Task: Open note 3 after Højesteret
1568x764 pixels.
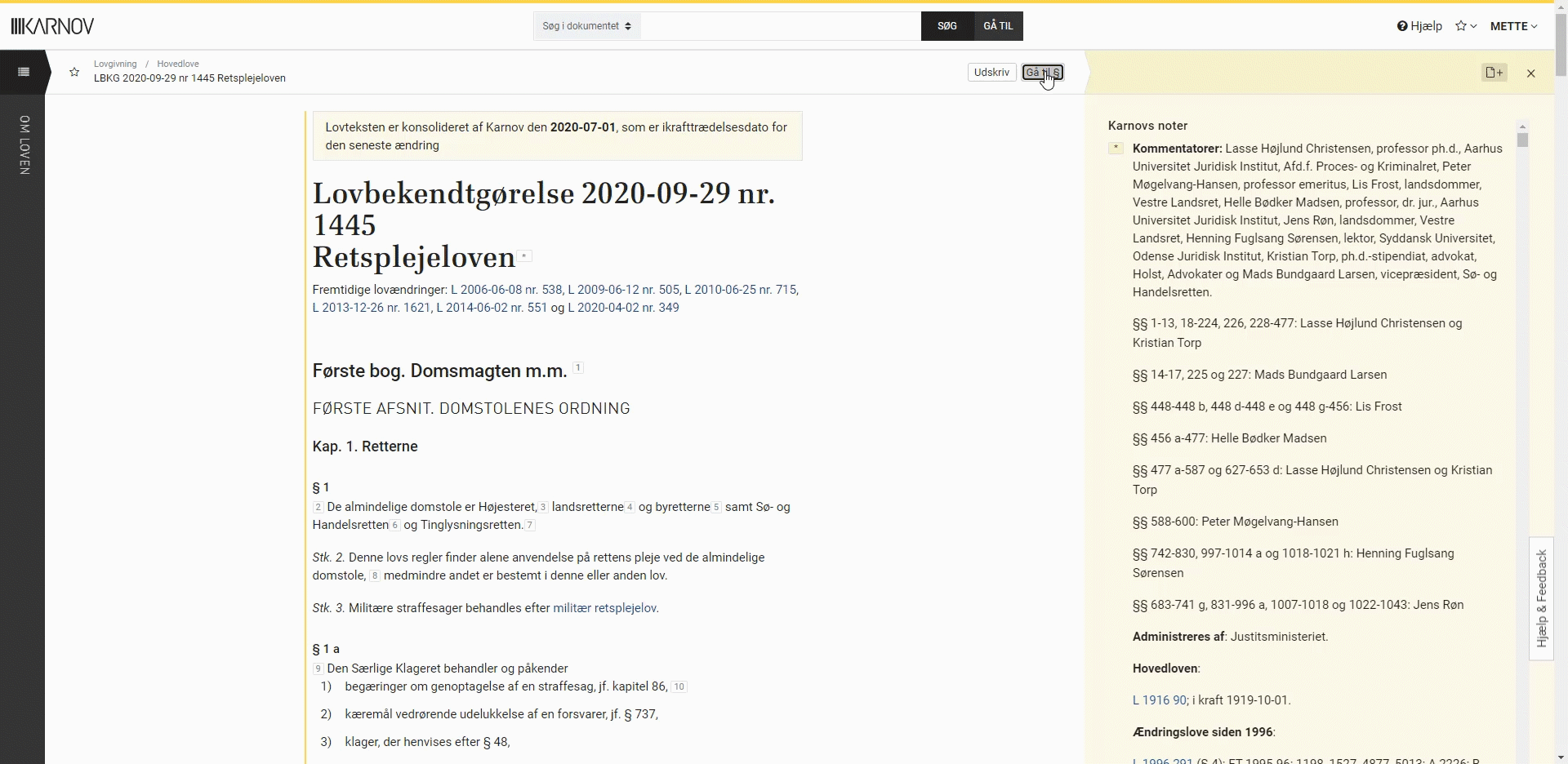Action: pos(543,507)
